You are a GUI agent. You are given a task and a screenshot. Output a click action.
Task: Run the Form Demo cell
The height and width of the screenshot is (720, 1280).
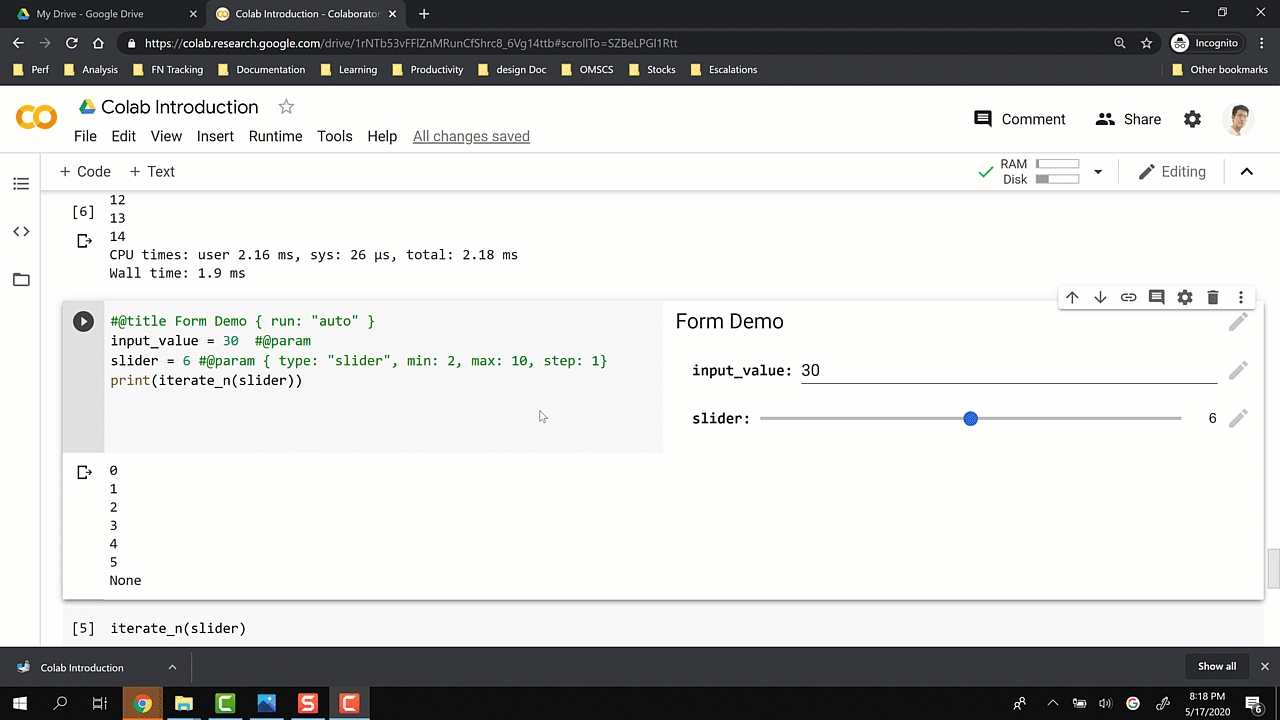(83, 321)
